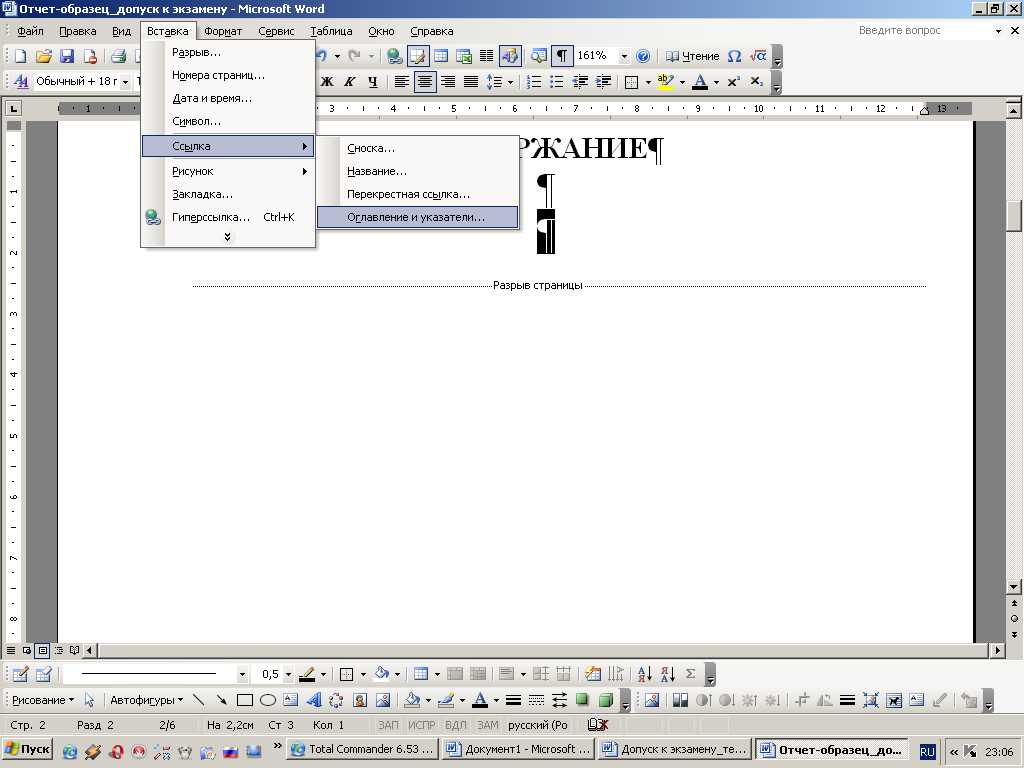Click the Пуск start button
Viewport: 1024px width, 768px height.
click(x=27, y=749)
